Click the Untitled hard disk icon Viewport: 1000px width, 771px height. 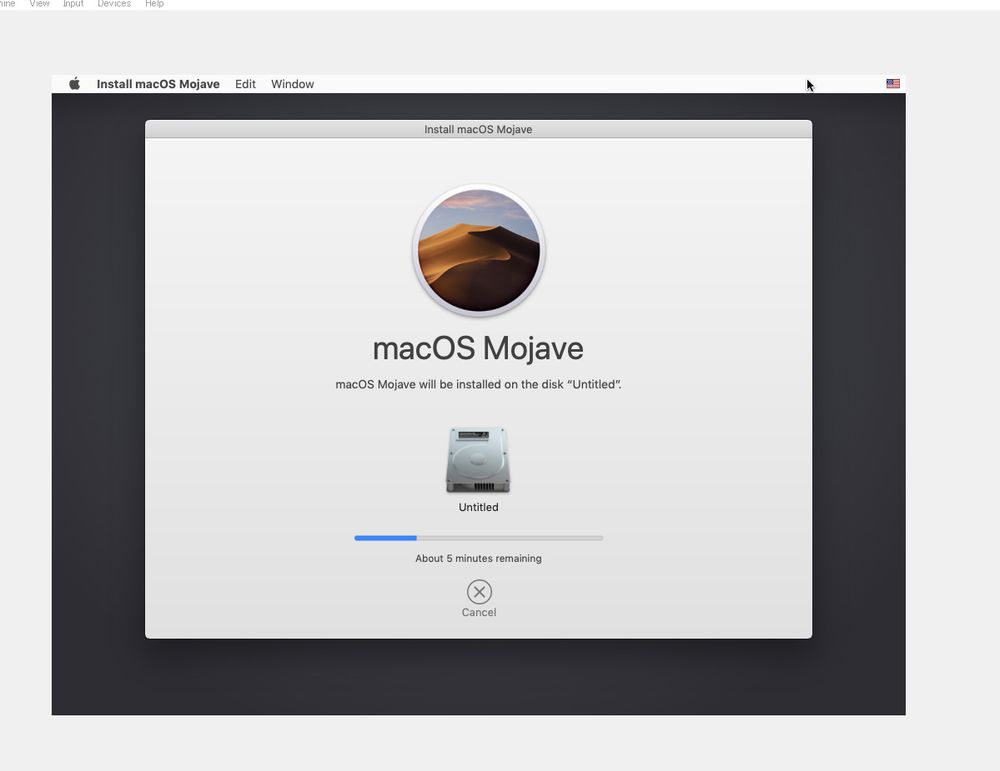[x=478, y=460]
